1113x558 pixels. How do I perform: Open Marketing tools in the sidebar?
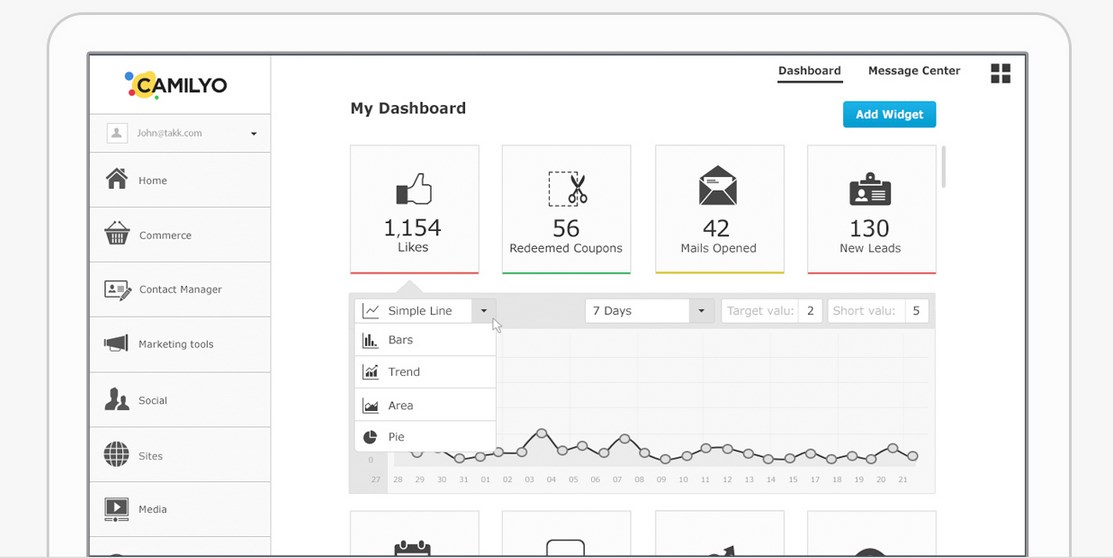click(x=180, y=344)
